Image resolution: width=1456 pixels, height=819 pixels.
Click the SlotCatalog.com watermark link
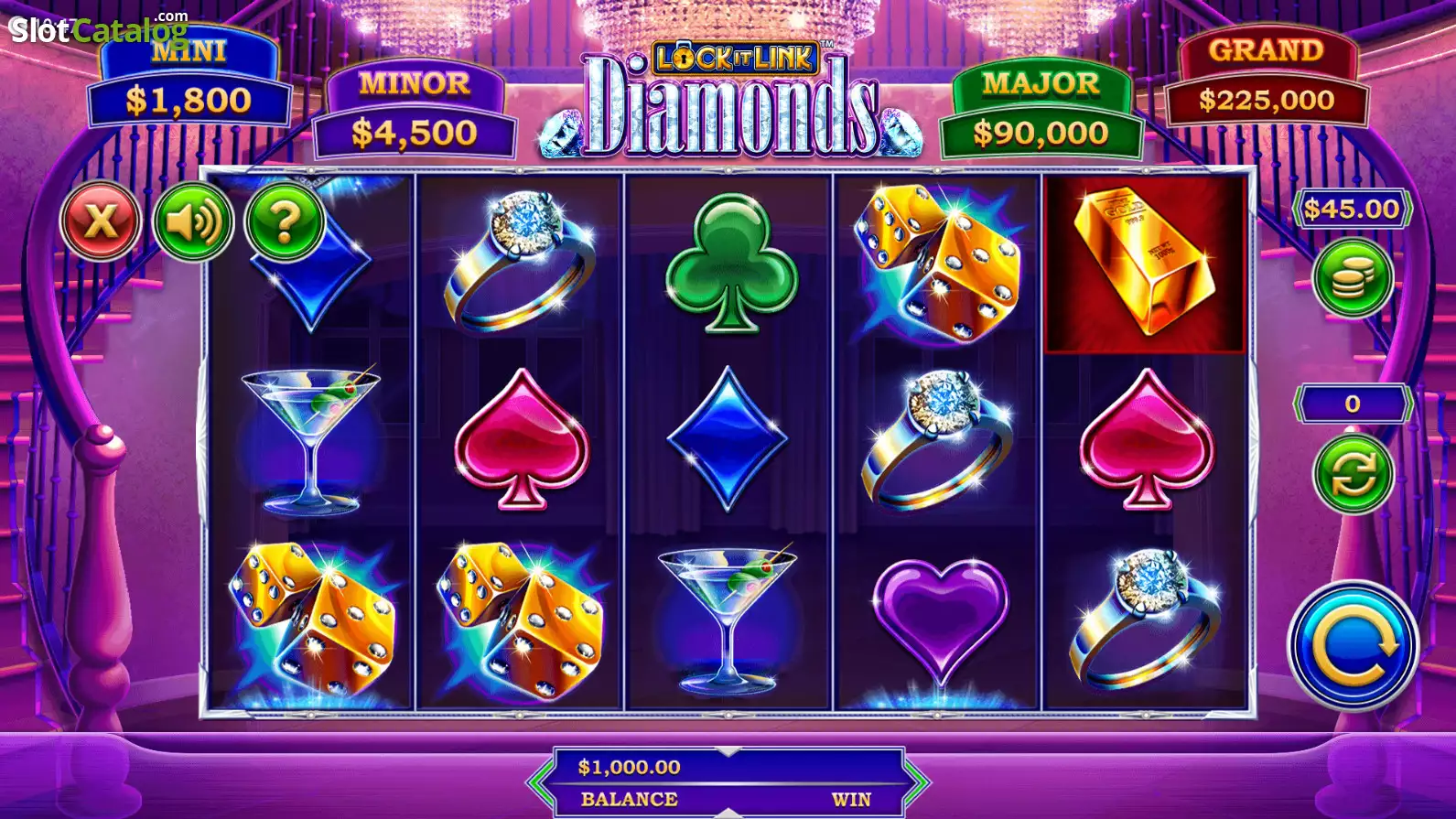[98, 29]
